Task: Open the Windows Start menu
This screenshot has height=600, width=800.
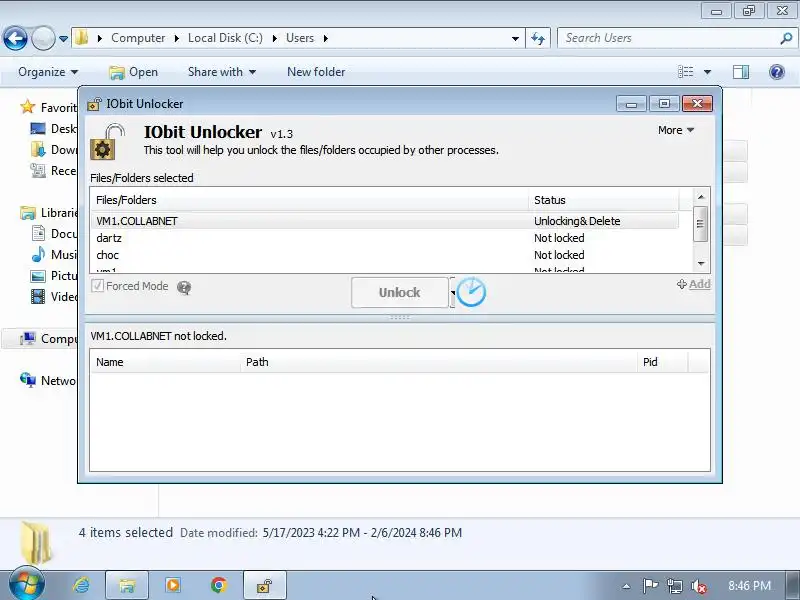Action: pos(26,585)
